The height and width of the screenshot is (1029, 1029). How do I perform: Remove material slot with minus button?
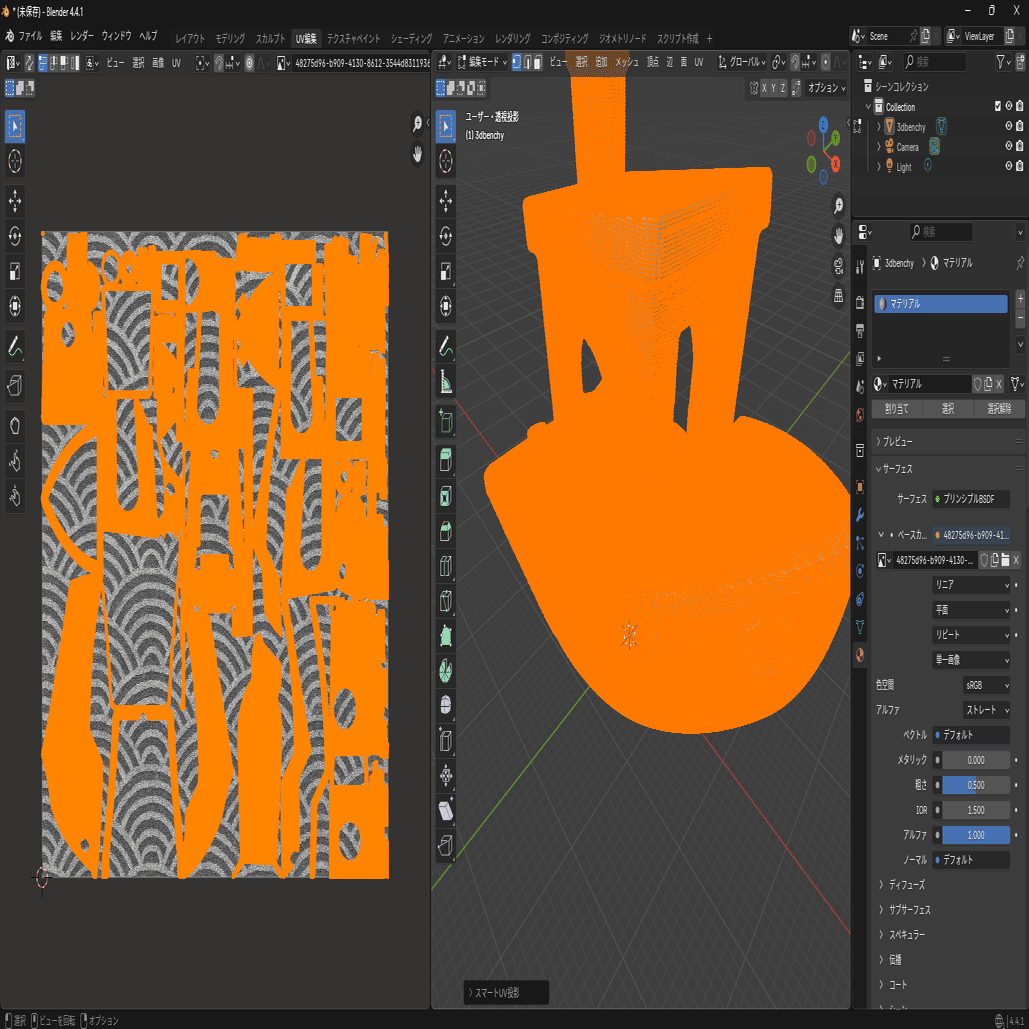pyautogui.click(x=1020, y=318)
